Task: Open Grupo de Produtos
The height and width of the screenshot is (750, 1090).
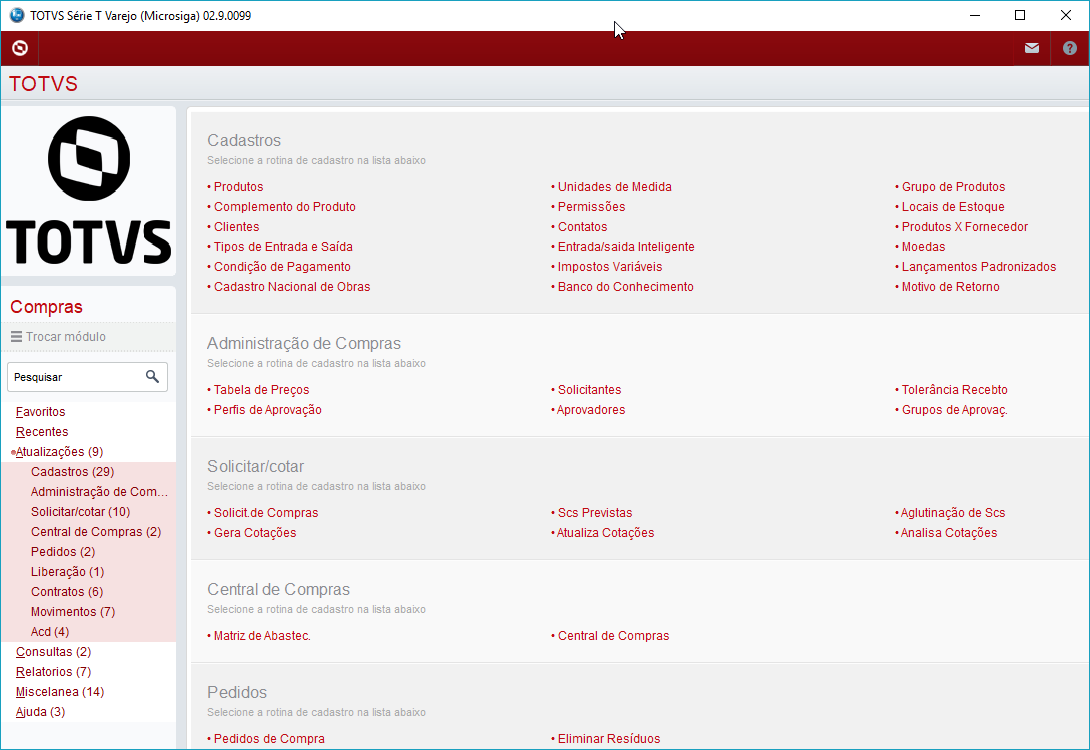Action: point(954,187)
